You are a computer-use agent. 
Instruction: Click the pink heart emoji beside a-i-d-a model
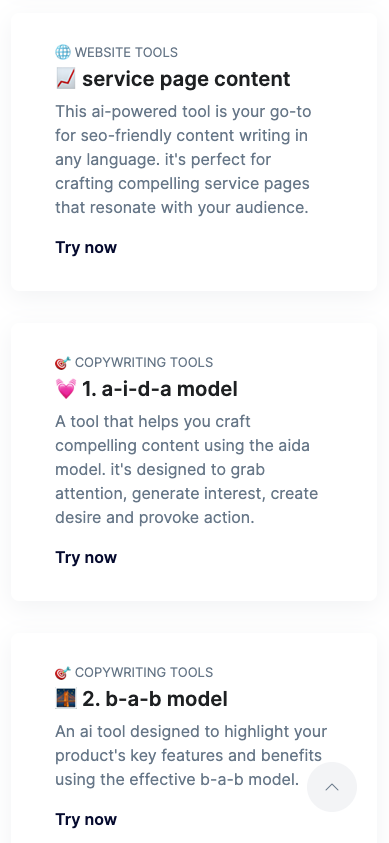click(x=66, y=389)
